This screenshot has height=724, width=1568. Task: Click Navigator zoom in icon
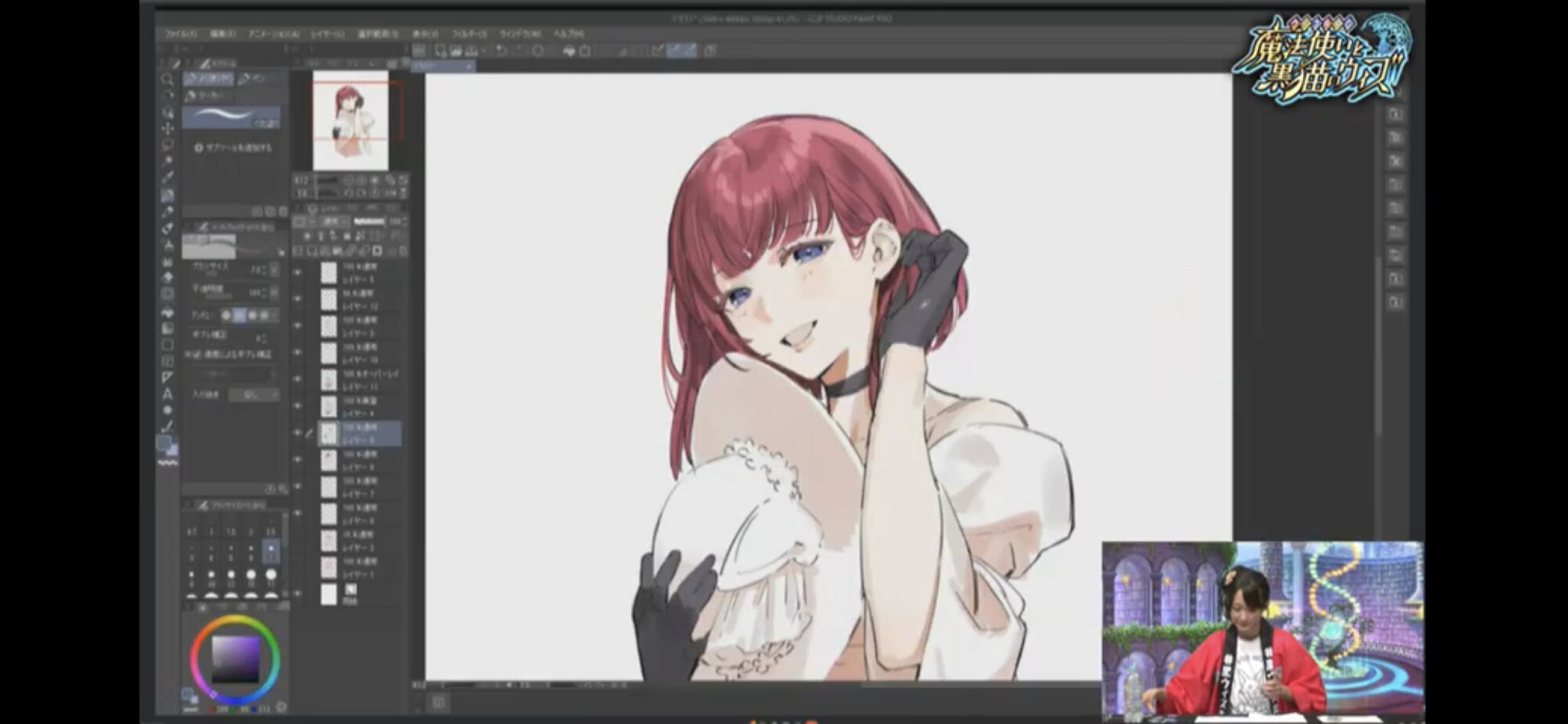pyautogui.click(x=362, y=179)
